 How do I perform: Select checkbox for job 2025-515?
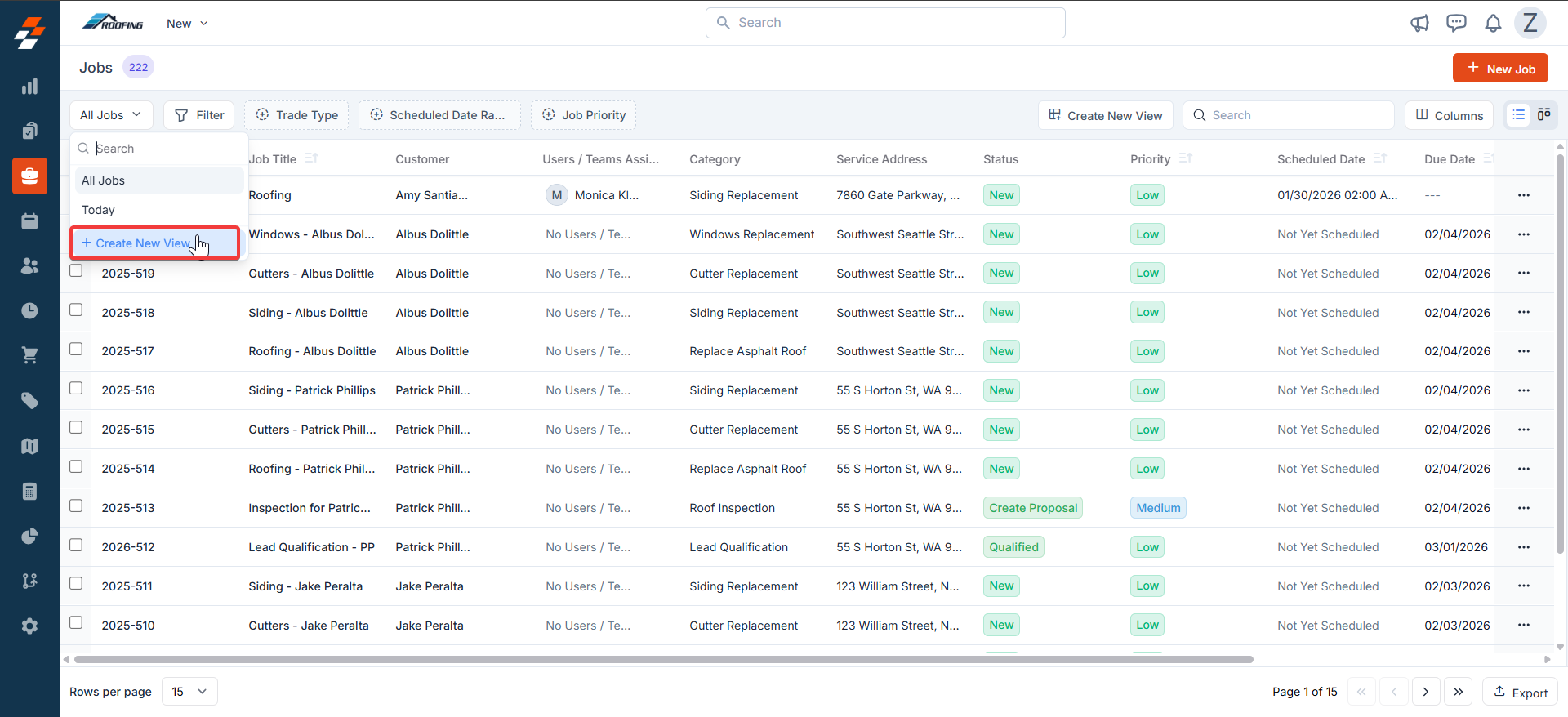click(x=76, y=427)
